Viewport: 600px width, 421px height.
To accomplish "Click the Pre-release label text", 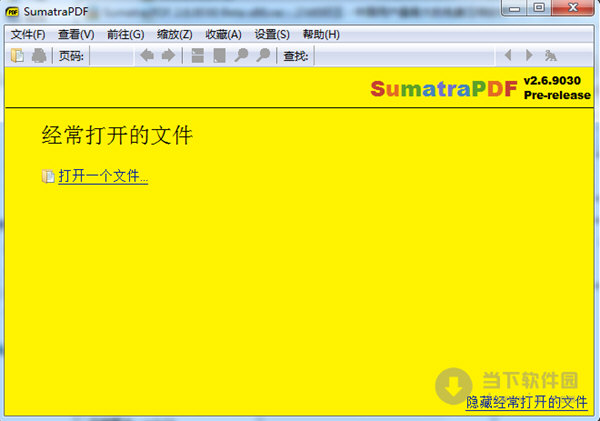I will pos(557,95).
